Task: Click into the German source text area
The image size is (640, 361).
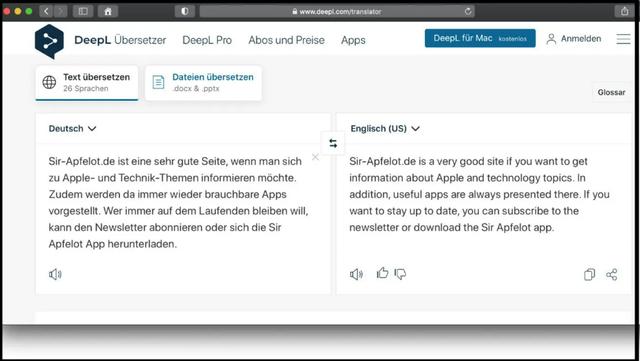Action: (178, 203)
